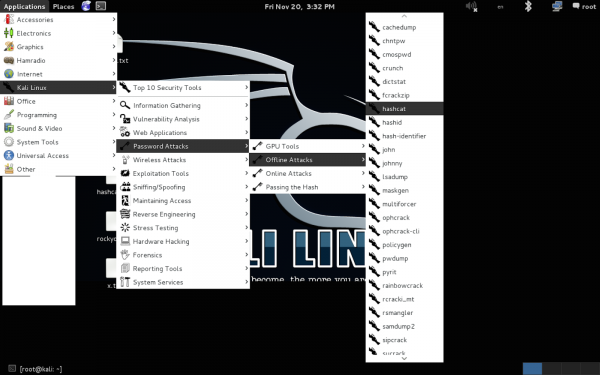
Task: Click the Reverse Engineering icon
Action: pos(125,214)
